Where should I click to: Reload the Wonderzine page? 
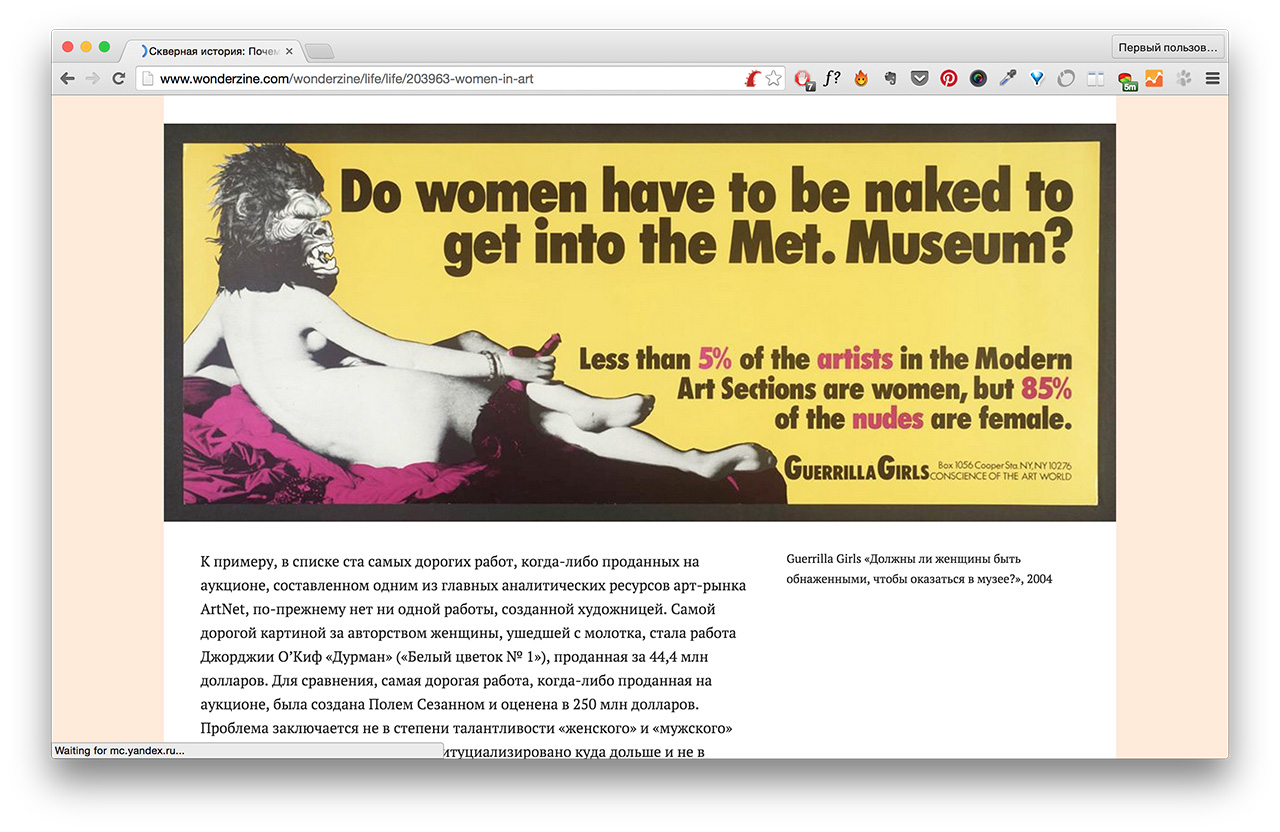click(x=119, y=79)
